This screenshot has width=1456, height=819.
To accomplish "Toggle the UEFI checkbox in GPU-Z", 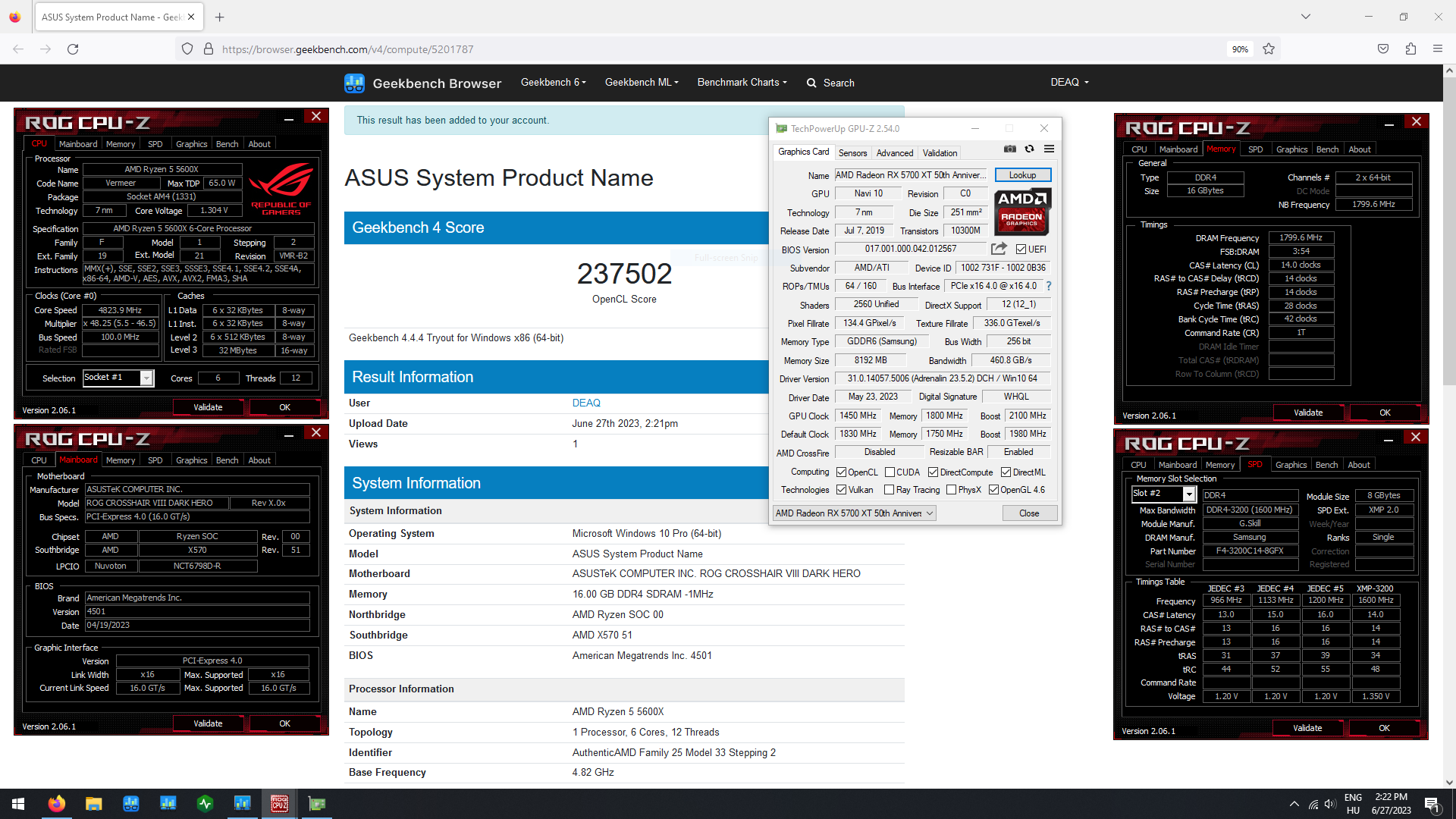I will [1021, 249].
